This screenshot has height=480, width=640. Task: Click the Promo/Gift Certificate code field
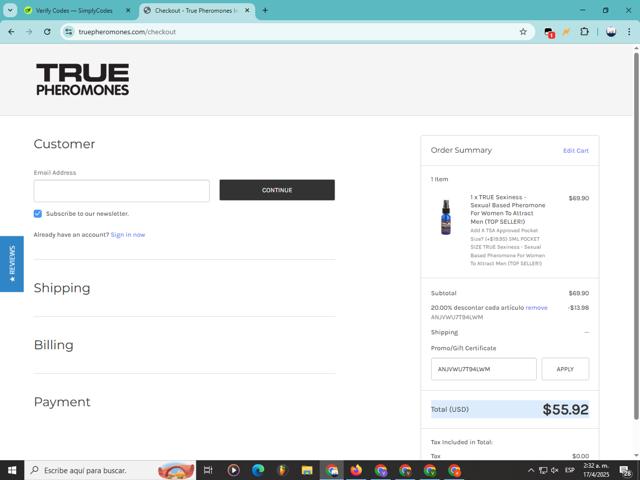484,369
